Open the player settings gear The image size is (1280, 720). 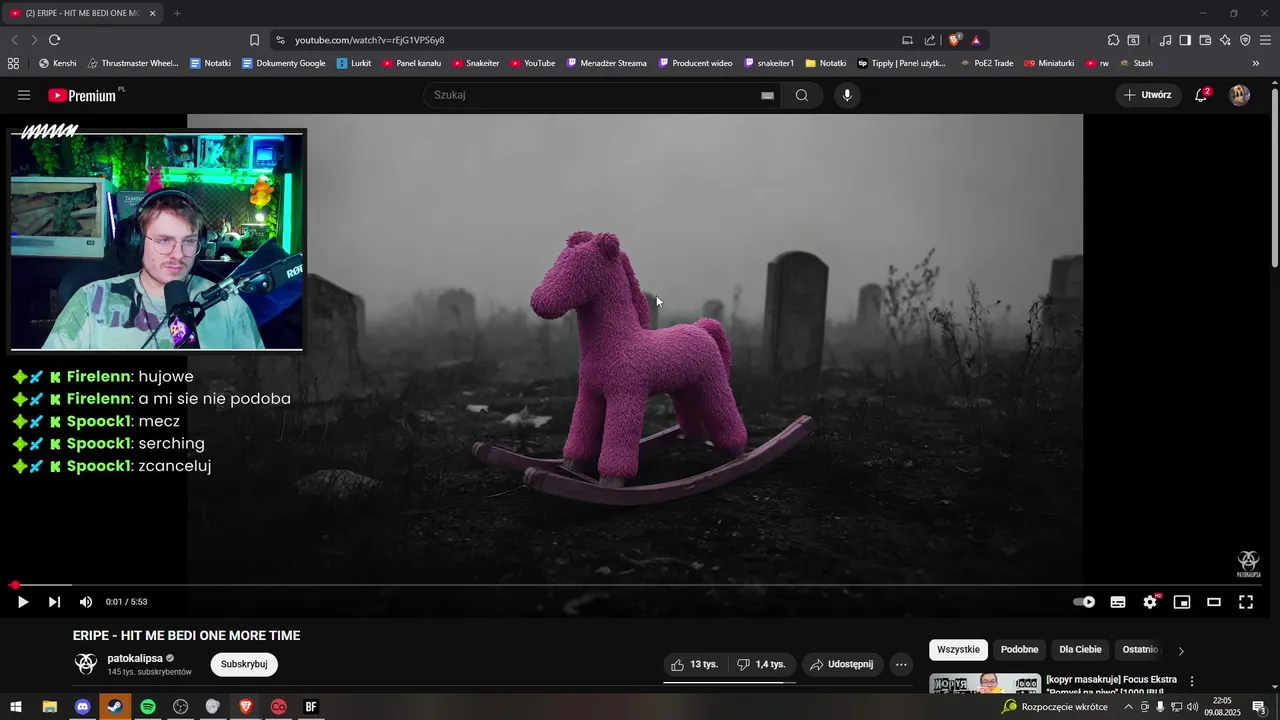1150,602
